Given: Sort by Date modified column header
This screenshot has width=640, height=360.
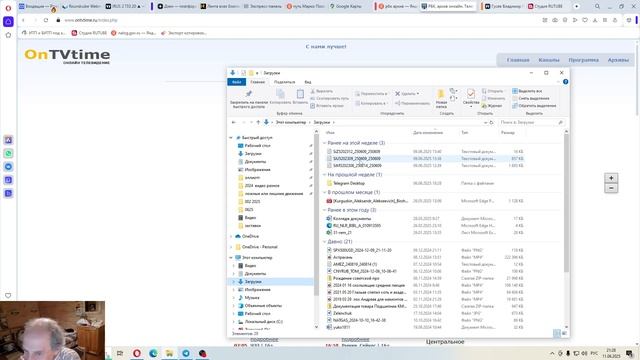Looking at the screenshot, I should pyautogui.click(x=428, y=133).
